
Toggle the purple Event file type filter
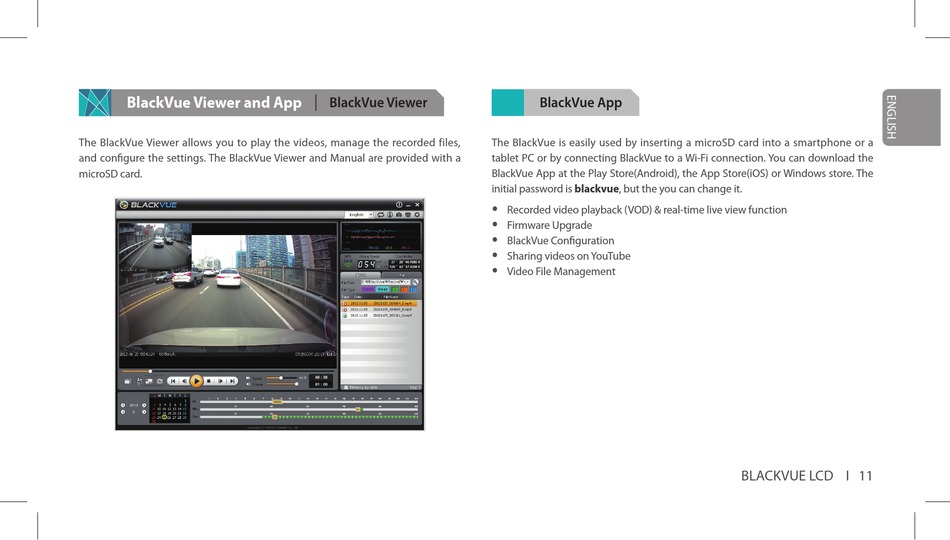(x=368, y=290)
